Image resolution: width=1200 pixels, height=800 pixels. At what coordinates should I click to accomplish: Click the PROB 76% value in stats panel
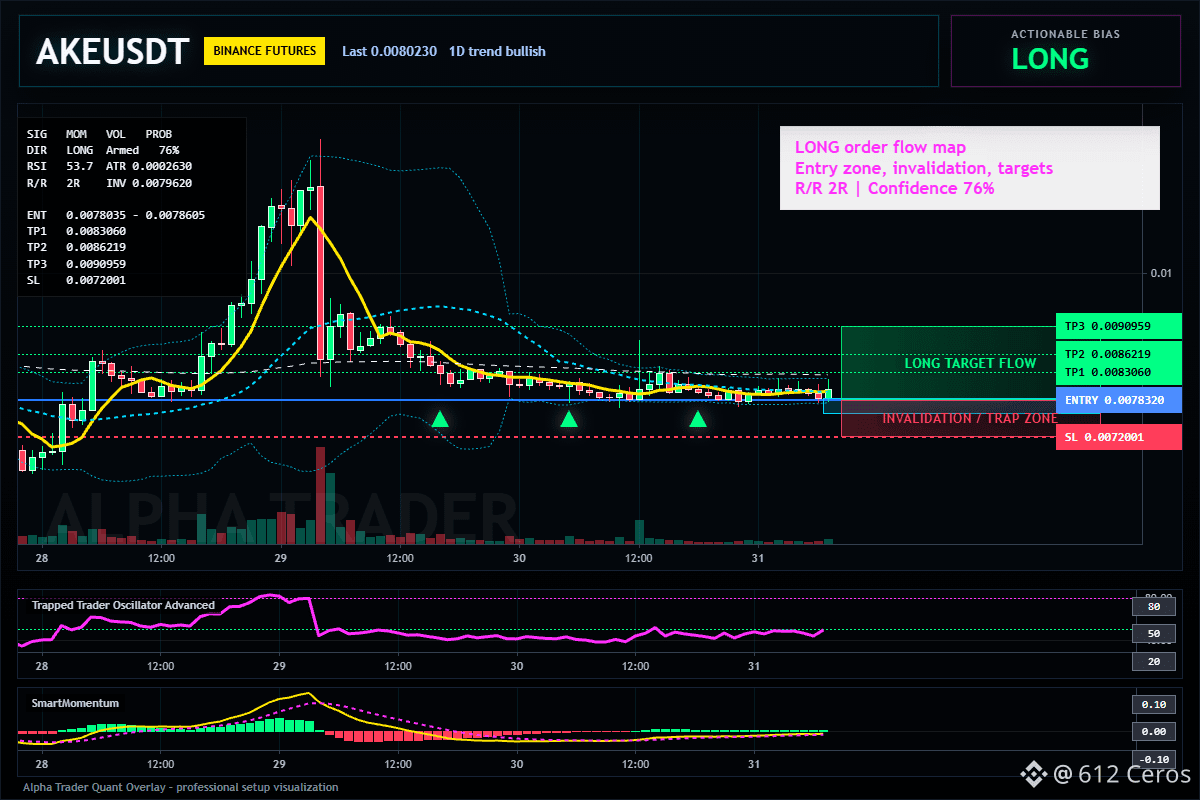pyautogui.click(x=168, y=149)
